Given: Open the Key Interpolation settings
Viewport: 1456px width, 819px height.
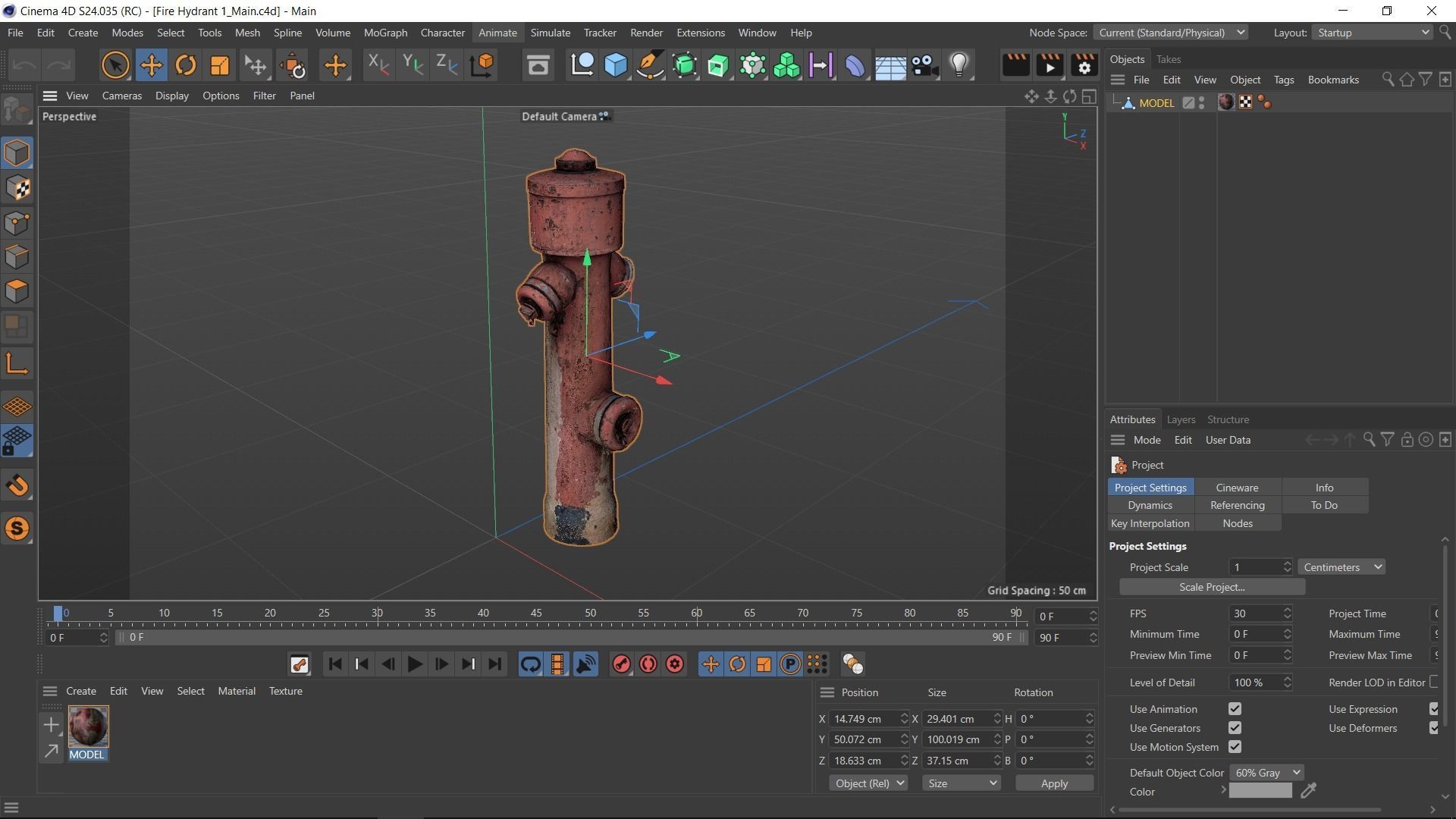Looking at the screenshot, I should [x=1150, y=523].
